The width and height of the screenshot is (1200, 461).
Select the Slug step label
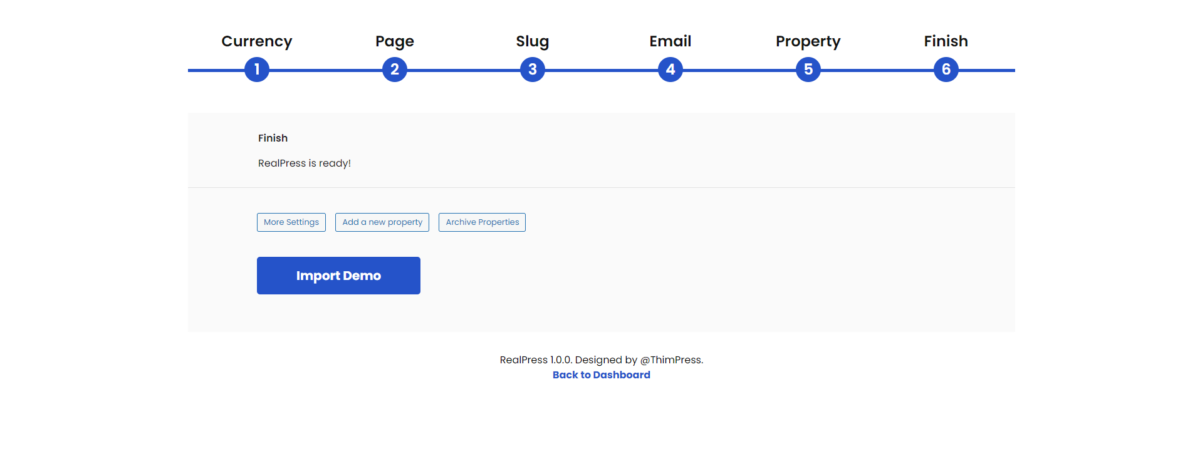[x=533, y=41]
